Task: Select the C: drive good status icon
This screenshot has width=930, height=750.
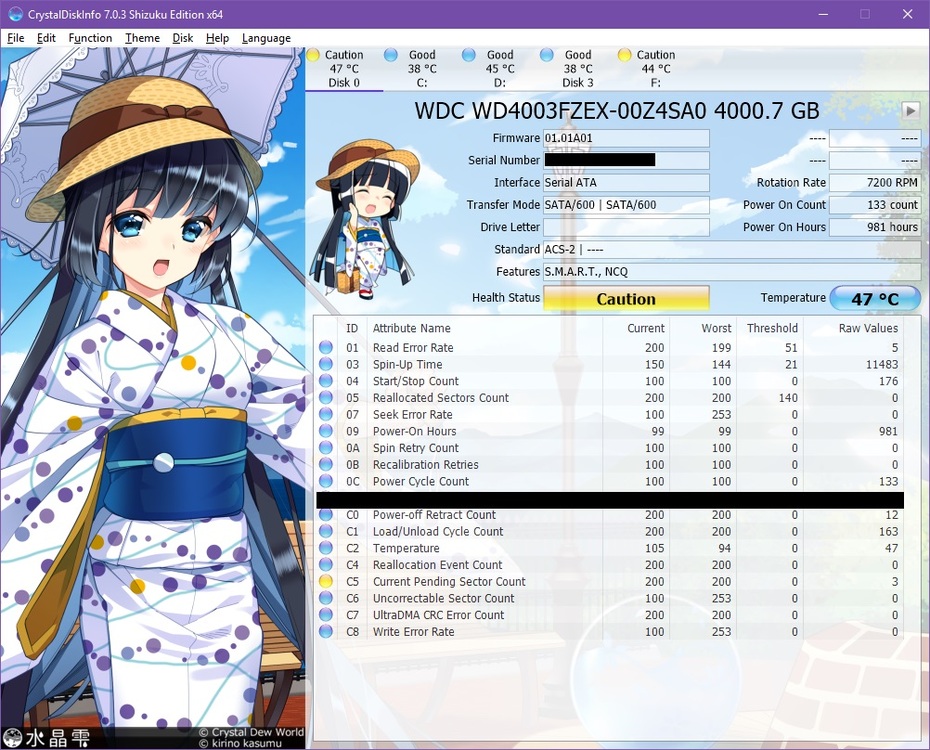Action: pyautogui.click(x=391, y=55)
